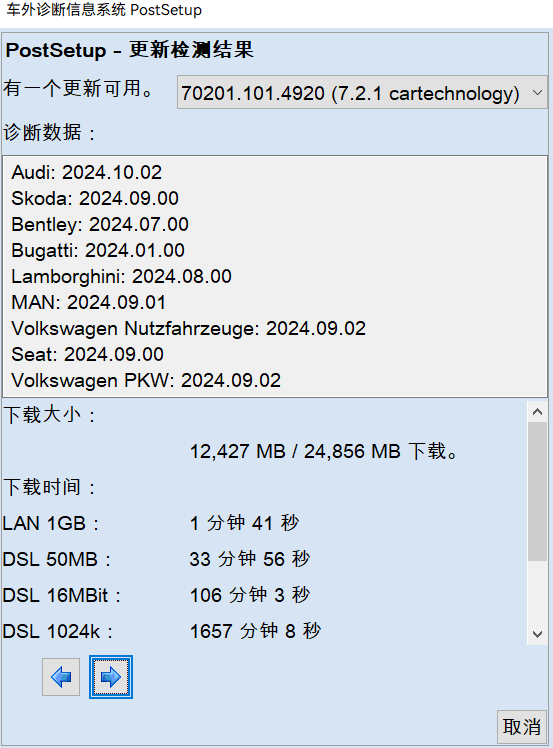
Task: Click the scrollbar track below the thumb
Action: coord(537,592)
